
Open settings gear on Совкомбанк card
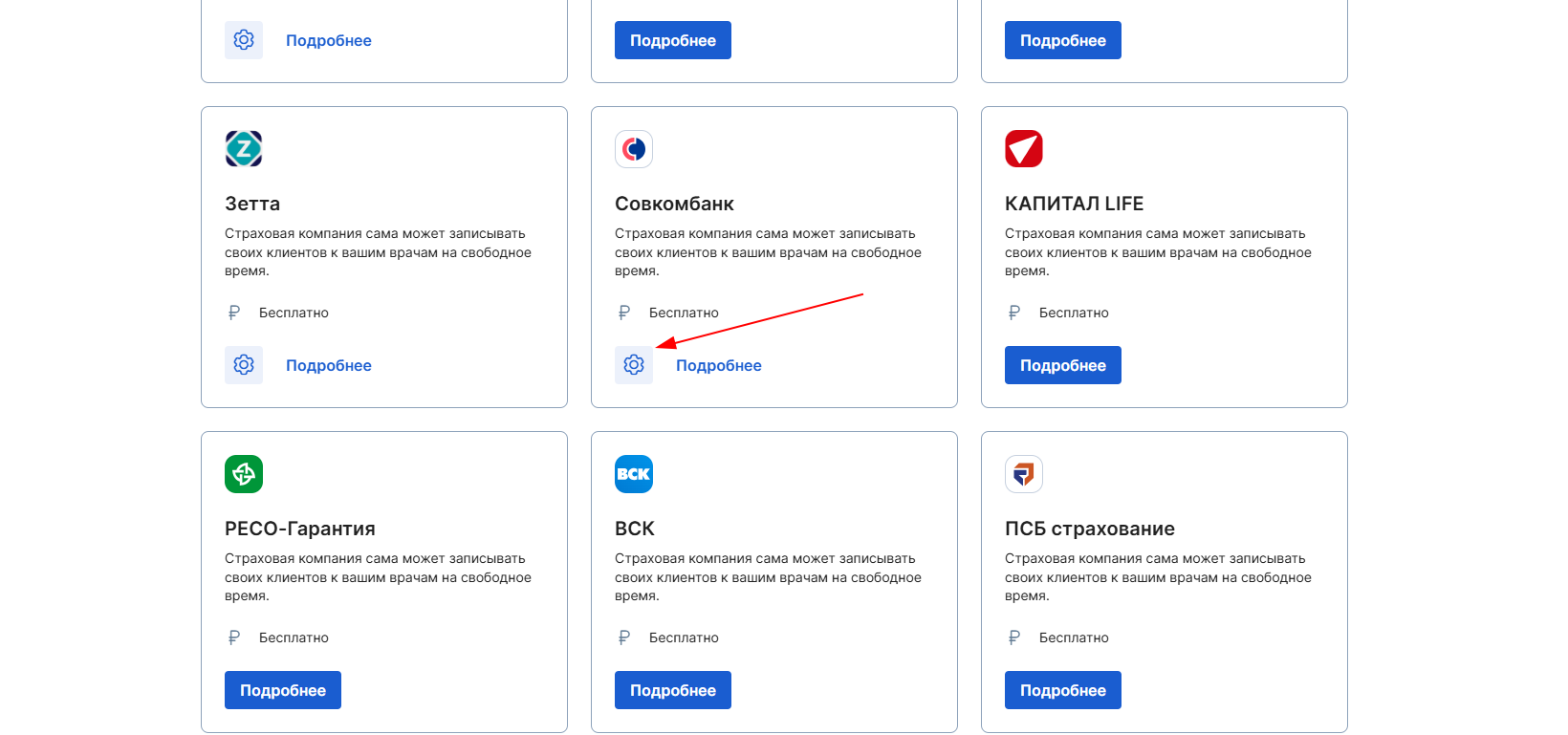click(x=634, y=365)
